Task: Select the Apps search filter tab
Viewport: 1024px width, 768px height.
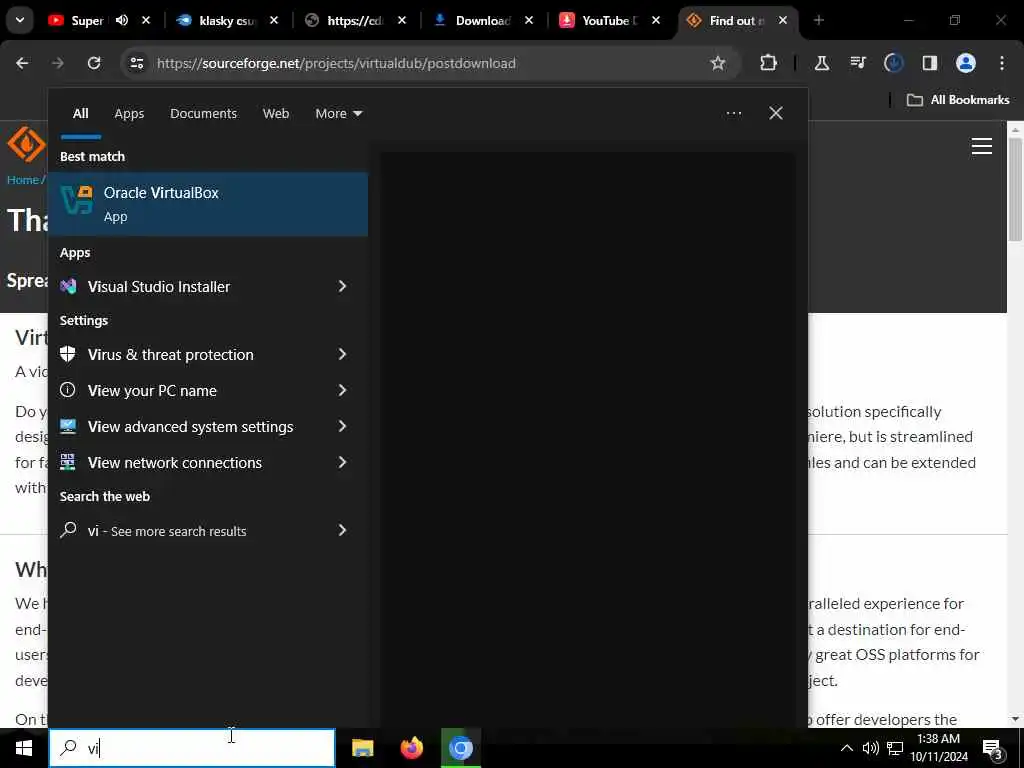Action: coord(129,114)
